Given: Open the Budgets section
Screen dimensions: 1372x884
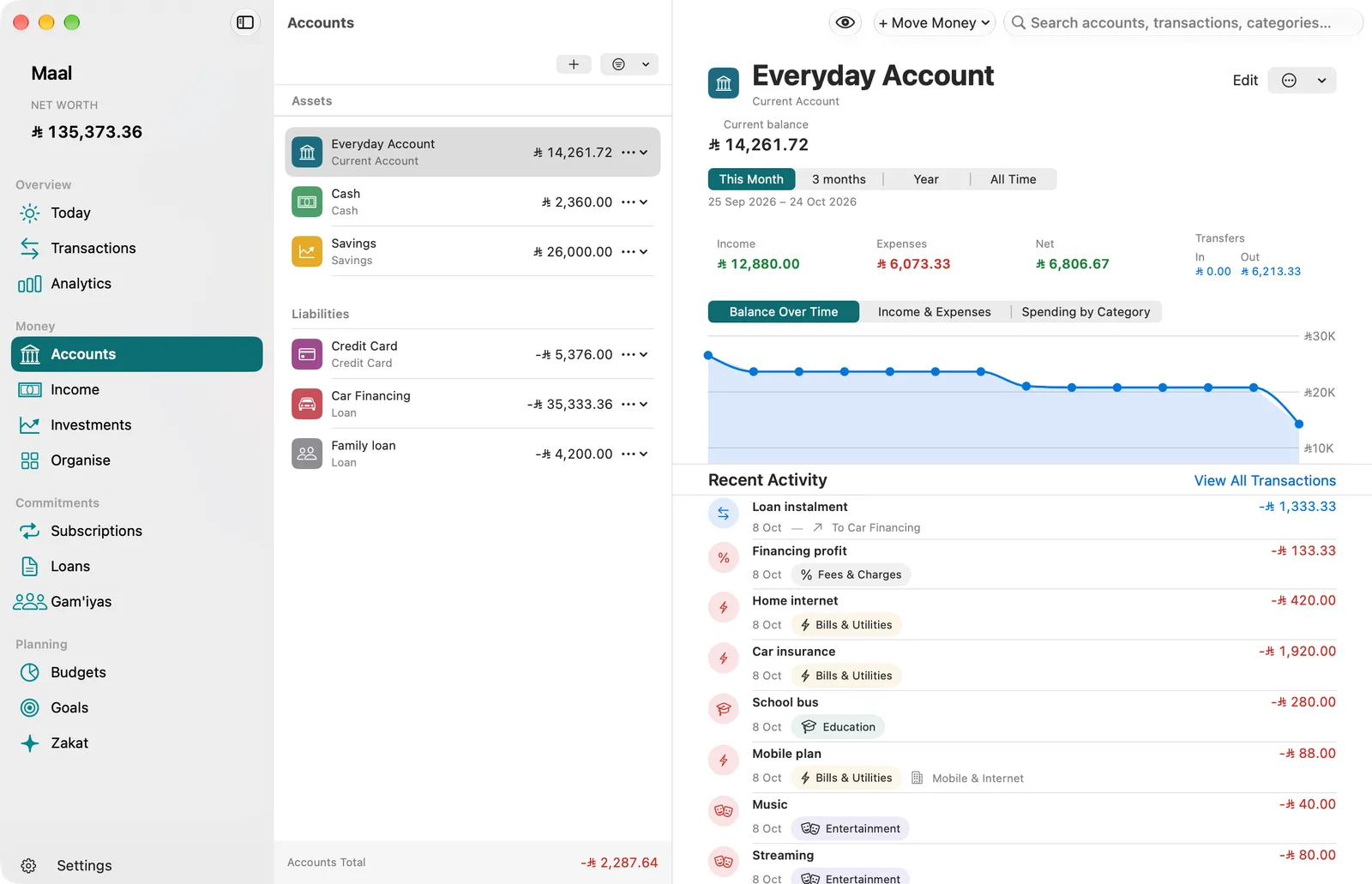Looking at the screenshot, I should (137, 672).
